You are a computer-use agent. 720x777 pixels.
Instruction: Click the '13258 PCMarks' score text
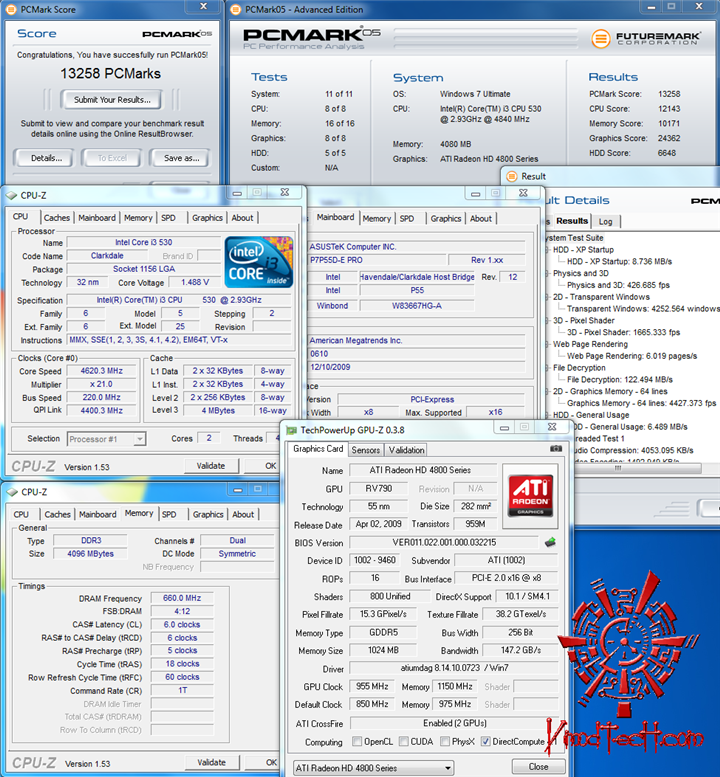pyautogui.click(x=111, y=74)
